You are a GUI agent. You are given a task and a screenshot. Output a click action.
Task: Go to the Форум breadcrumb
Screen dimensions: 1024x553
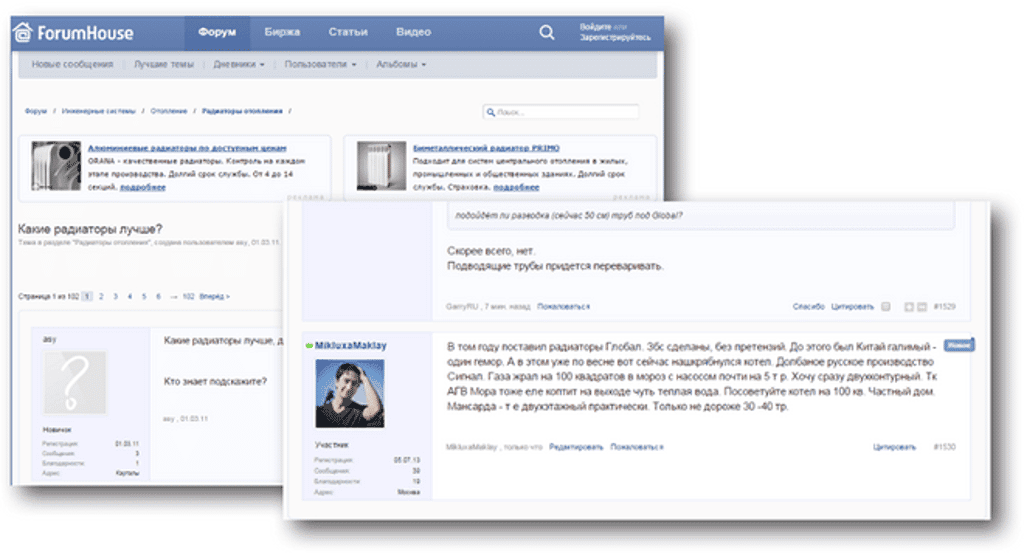coord(36,112)
